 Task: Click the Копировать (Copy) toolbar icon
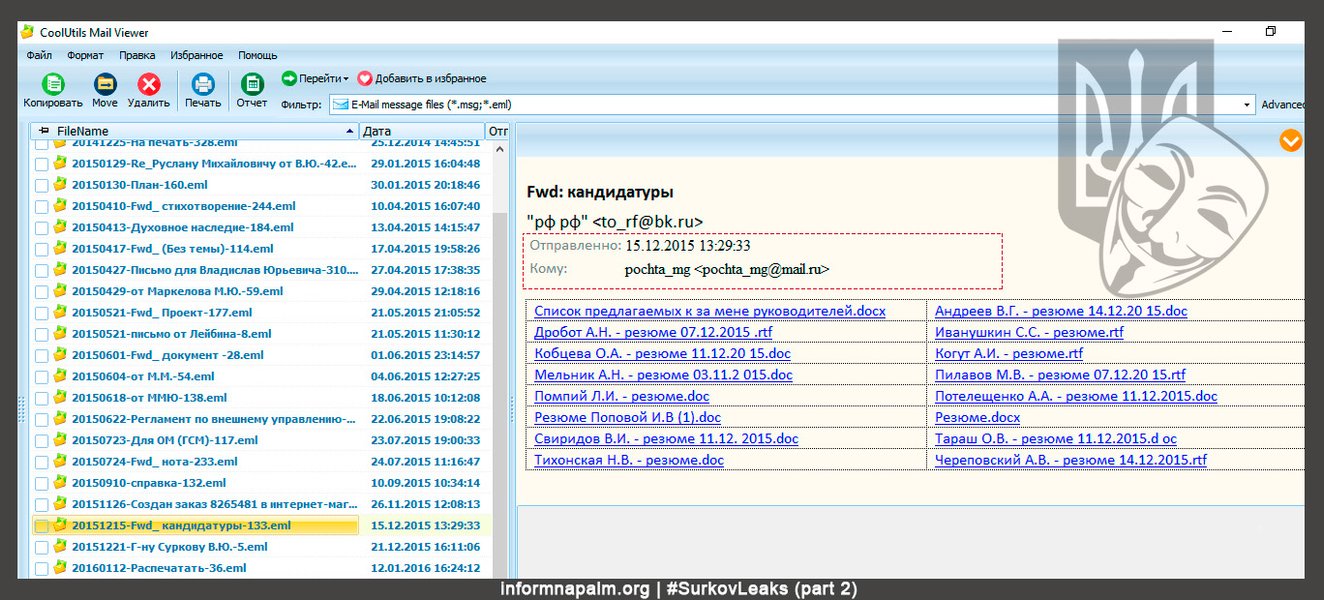coord(53,85)
